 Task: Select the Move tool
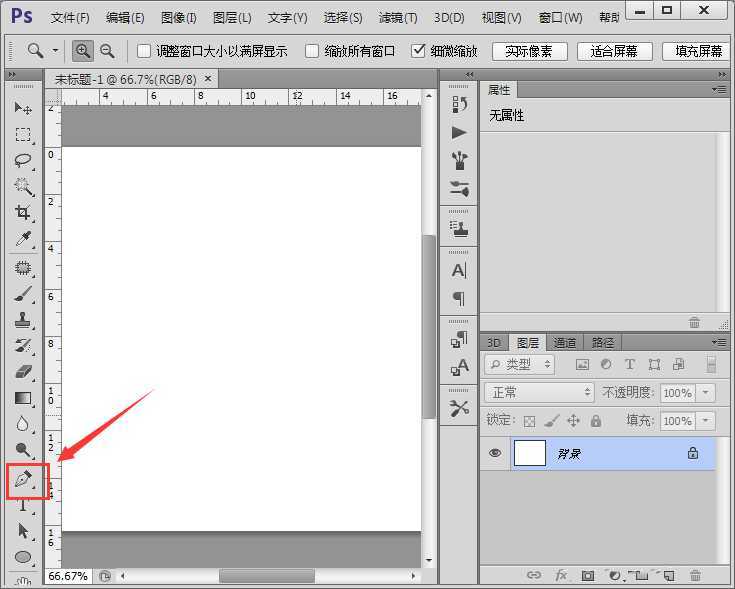pos(23,108)
